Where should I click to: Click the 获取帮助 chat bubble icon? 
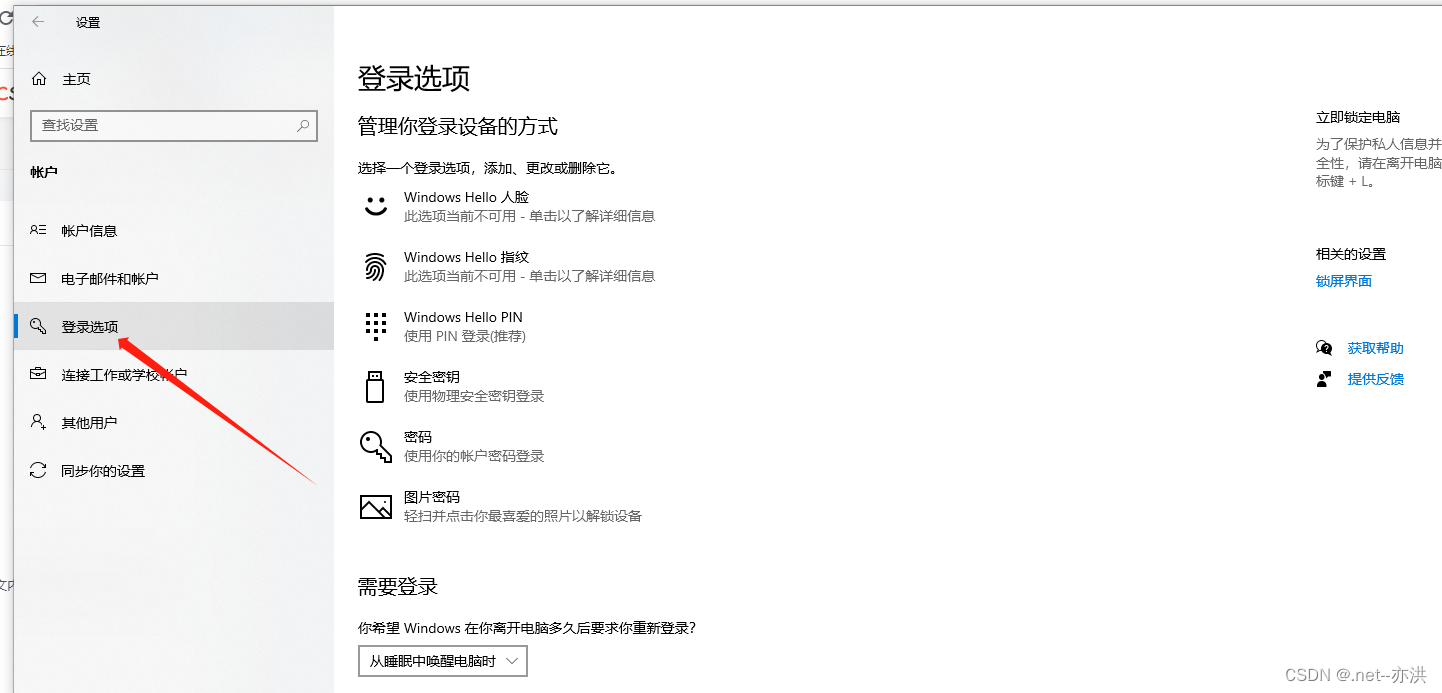tap(1324, 348)
